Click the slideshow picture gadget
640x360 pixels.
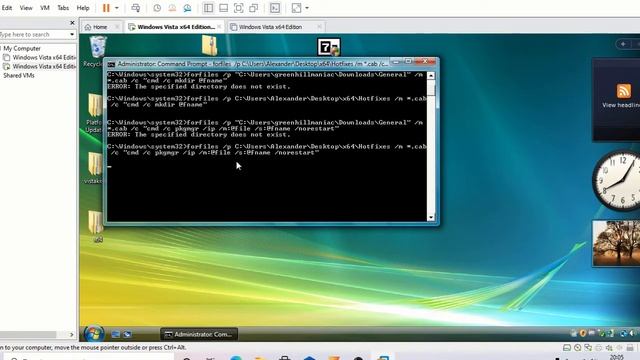point(616,243)
